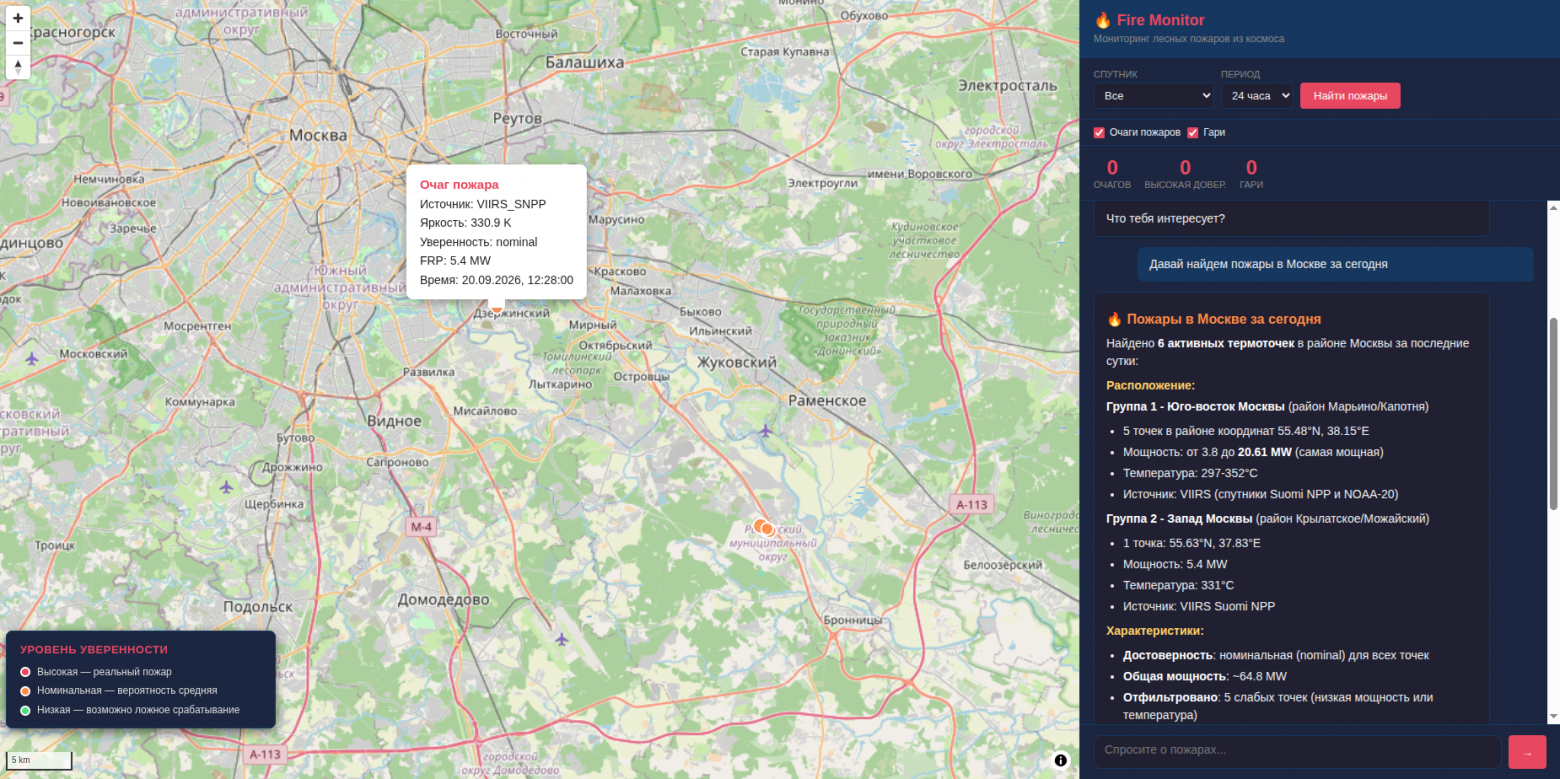The height and width of the screenshot is (779, 1560).
Task: Click the Характеристики: subheading in chat
Action: click(x=1155, y=631)
